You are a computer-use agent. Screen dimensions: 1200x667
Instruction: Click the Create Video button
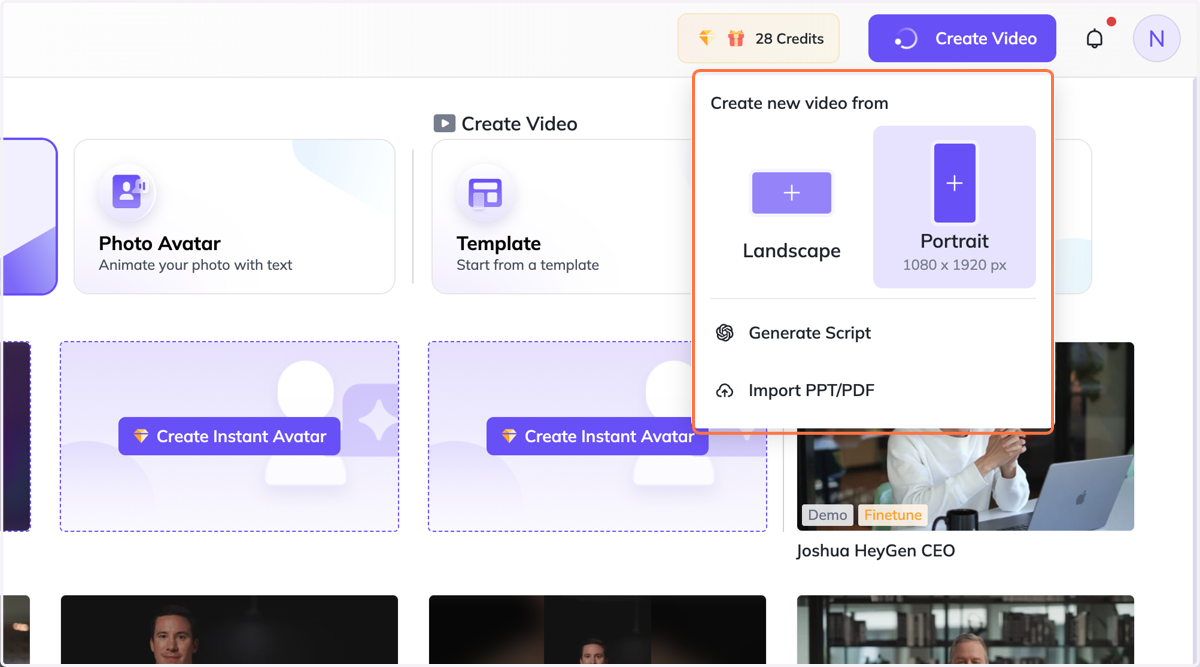click(x=962, y=39)
